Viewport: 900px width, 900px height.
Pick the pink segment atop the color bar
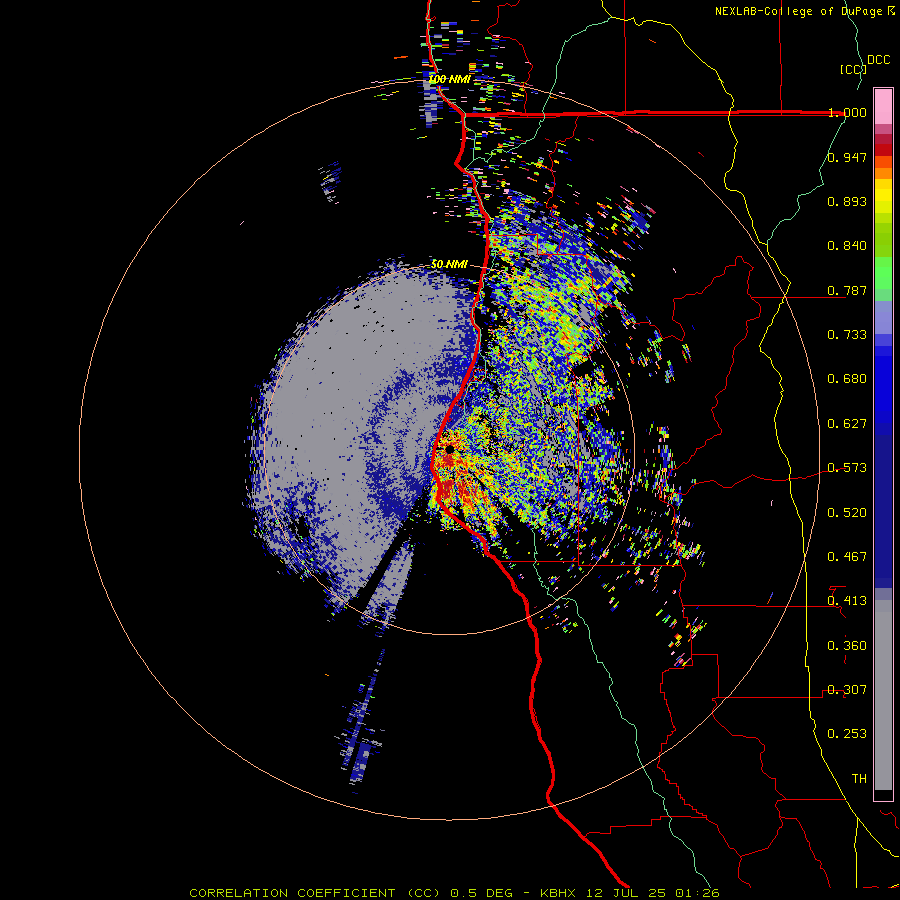coord(883,106)
